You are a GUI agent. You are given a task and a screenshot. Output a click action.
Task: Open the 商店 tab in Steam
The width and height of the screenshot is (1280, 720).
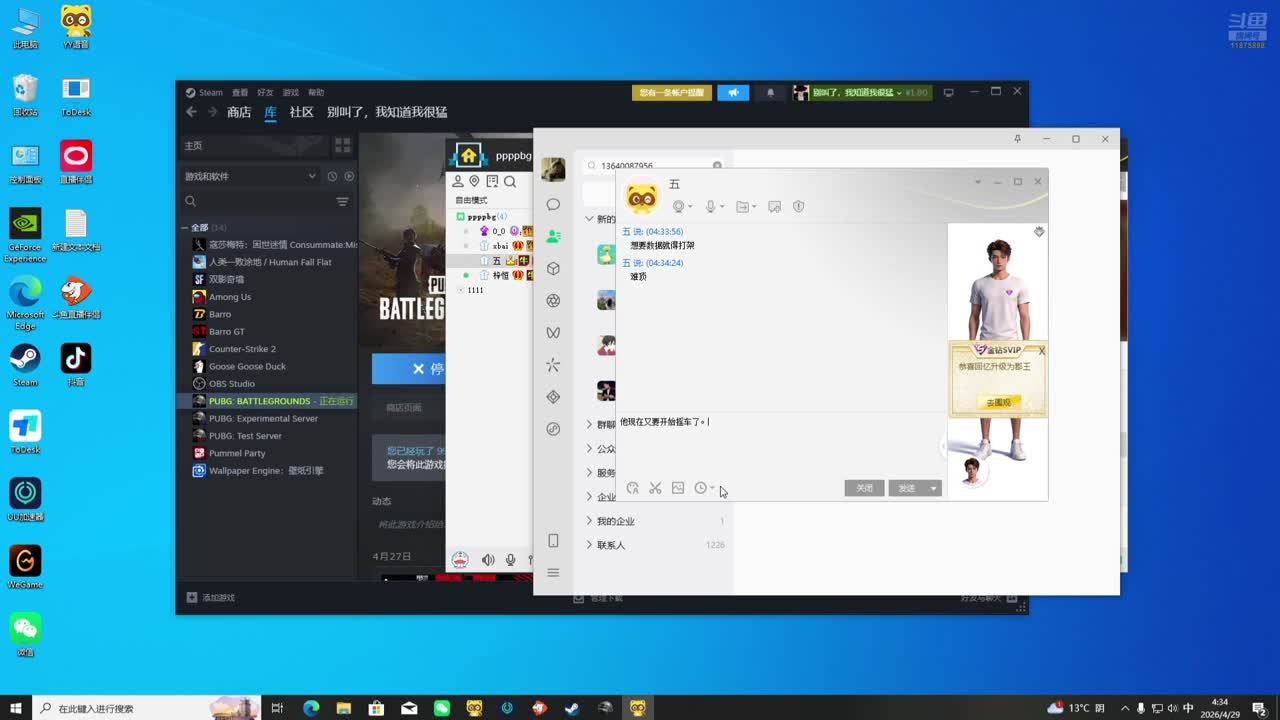pyautogui.click(x=239, y=112)
